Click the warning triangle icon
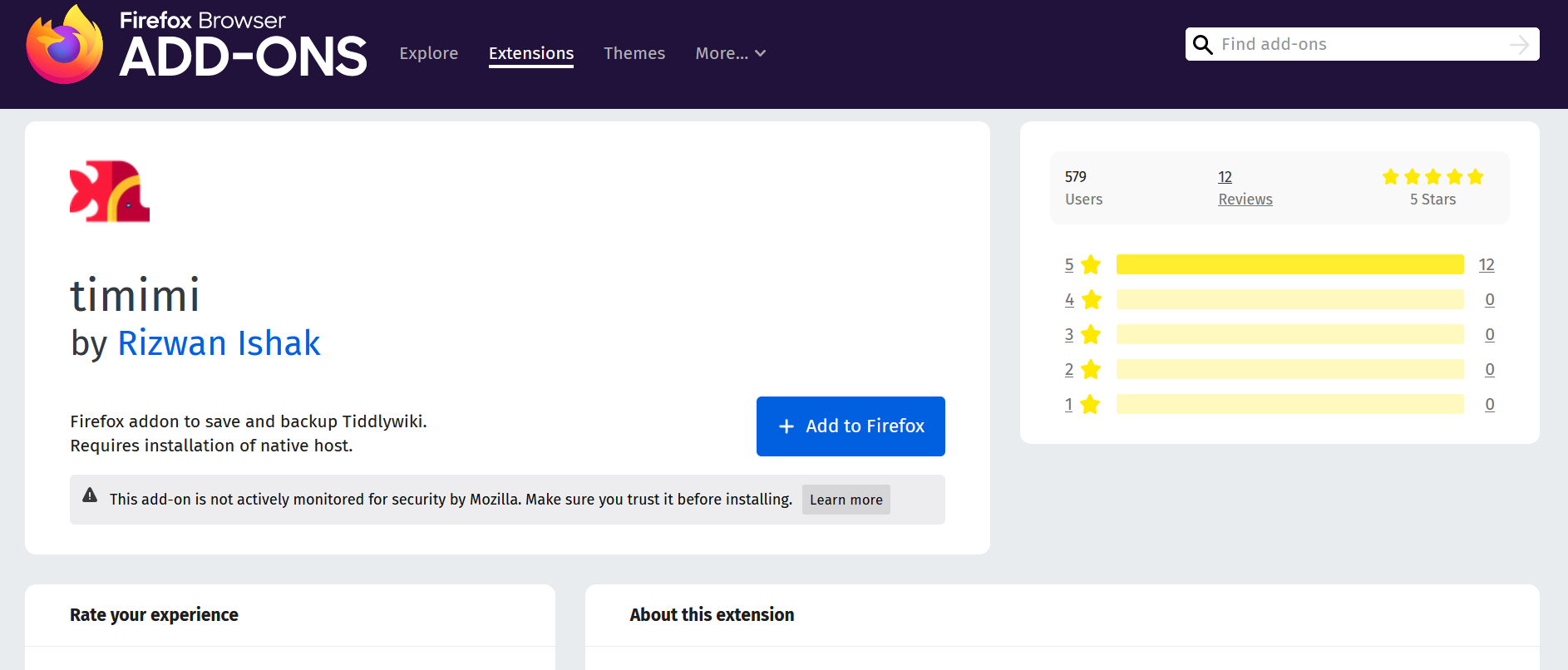1568x670 pixels. (90, 496)
